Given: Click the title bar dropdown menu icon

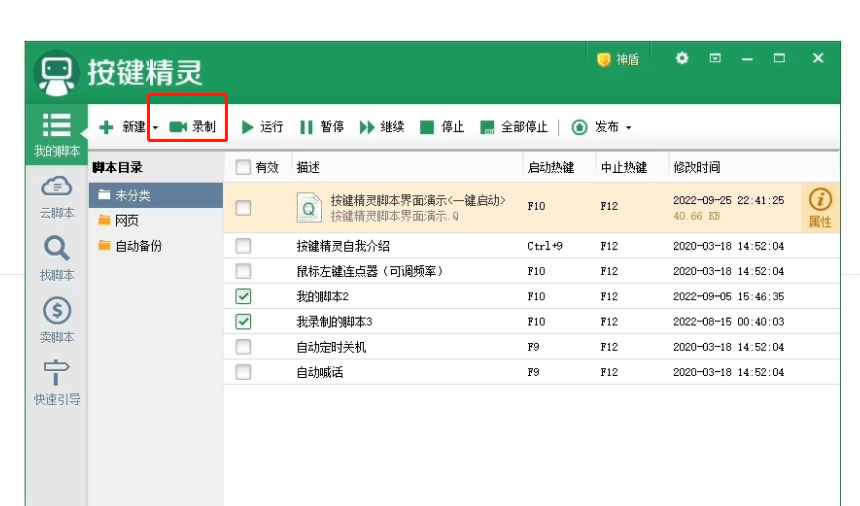Looking at the screenshot, I should (x=715, y=58).
